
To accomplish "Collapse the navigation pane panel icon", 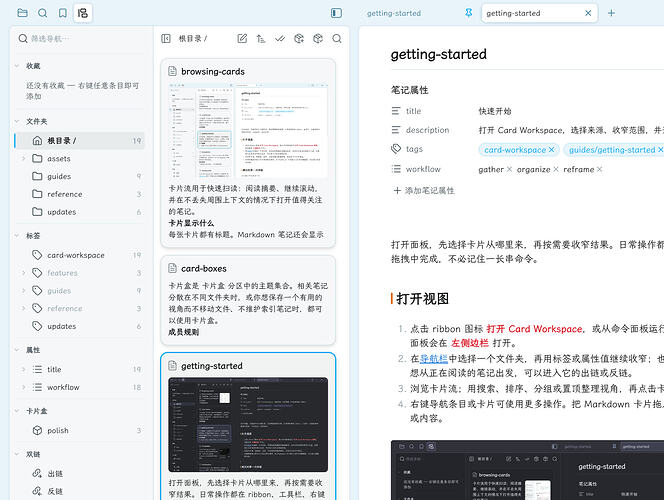I will coord(166,39).
